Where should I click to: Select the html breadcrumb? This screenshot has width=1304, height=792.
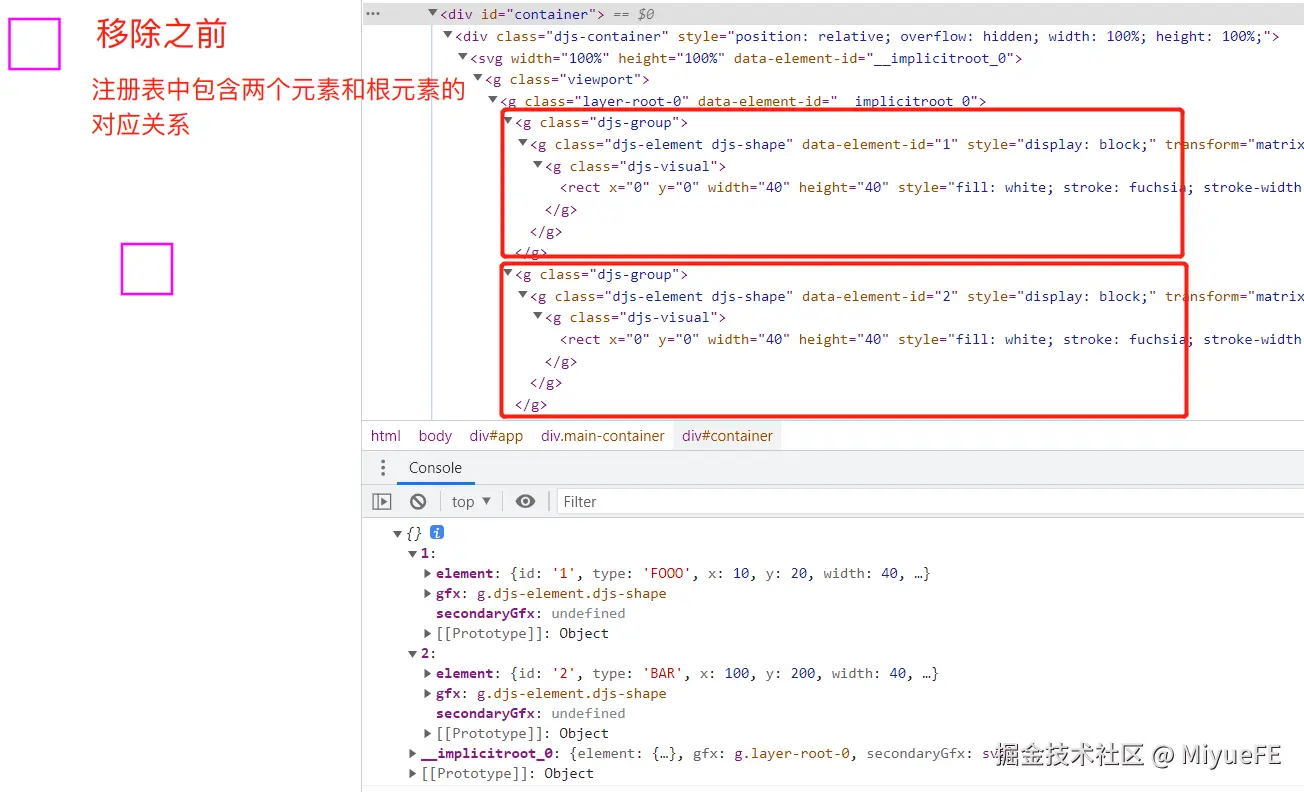point(386,436)
